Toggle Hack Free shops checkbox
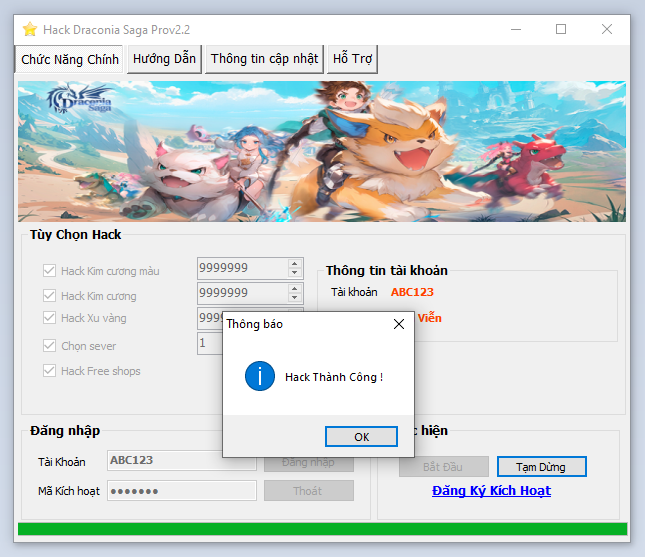 [x=49, y=371]
